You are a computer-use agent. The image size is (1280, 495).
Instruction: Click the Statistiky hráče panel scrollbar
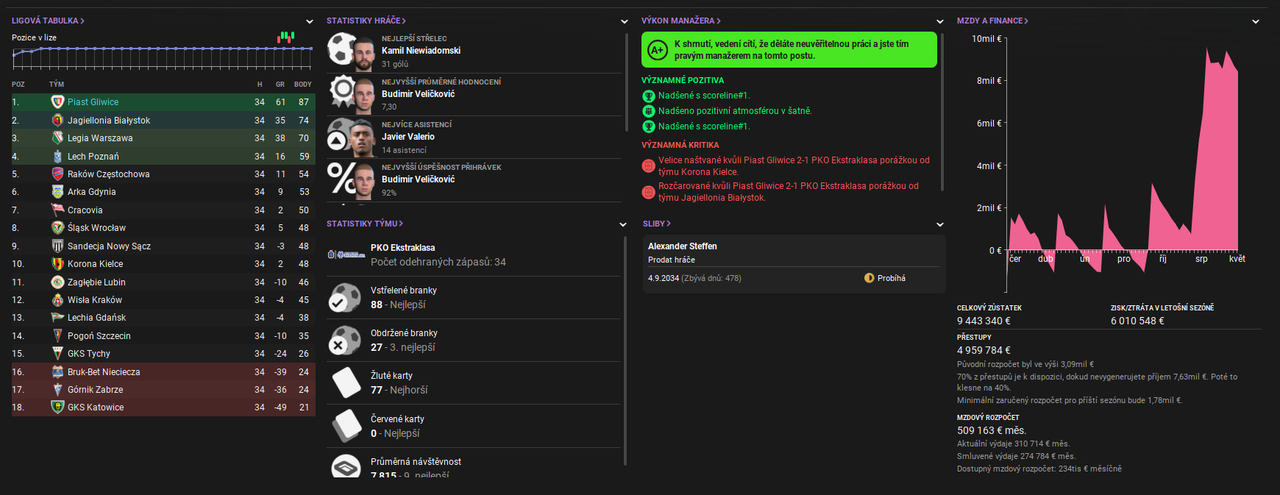coord(626,82)
